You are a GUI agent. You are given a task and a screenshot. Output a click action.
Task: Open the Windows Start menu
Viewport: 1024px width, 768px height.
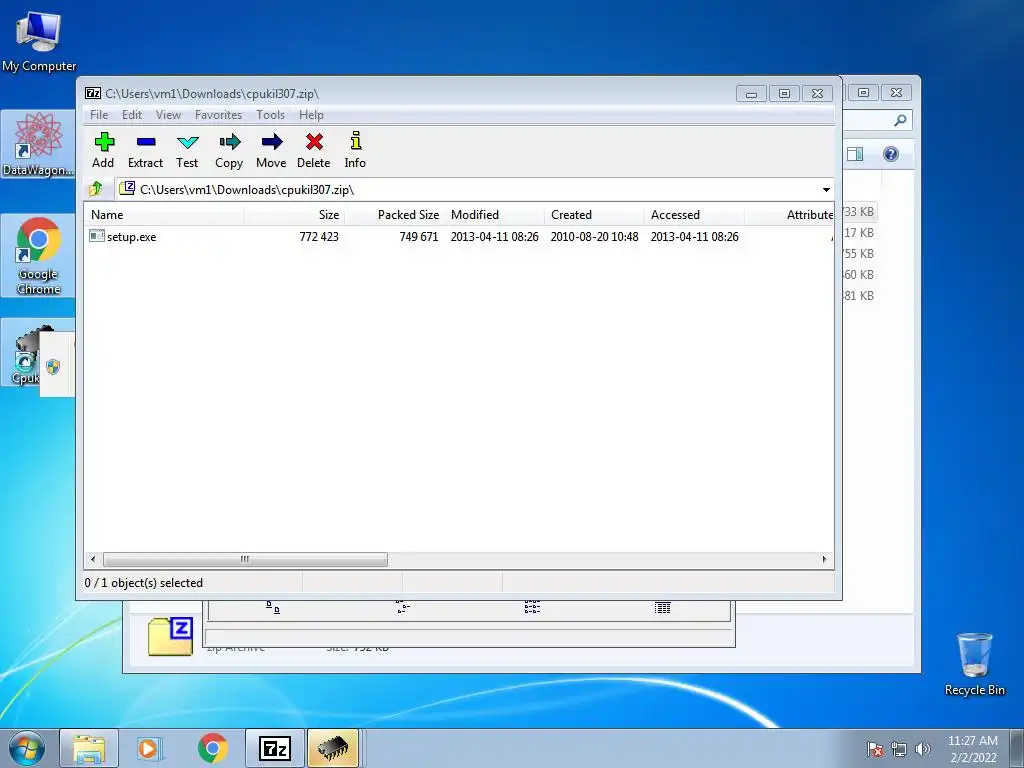pos(27,748)
